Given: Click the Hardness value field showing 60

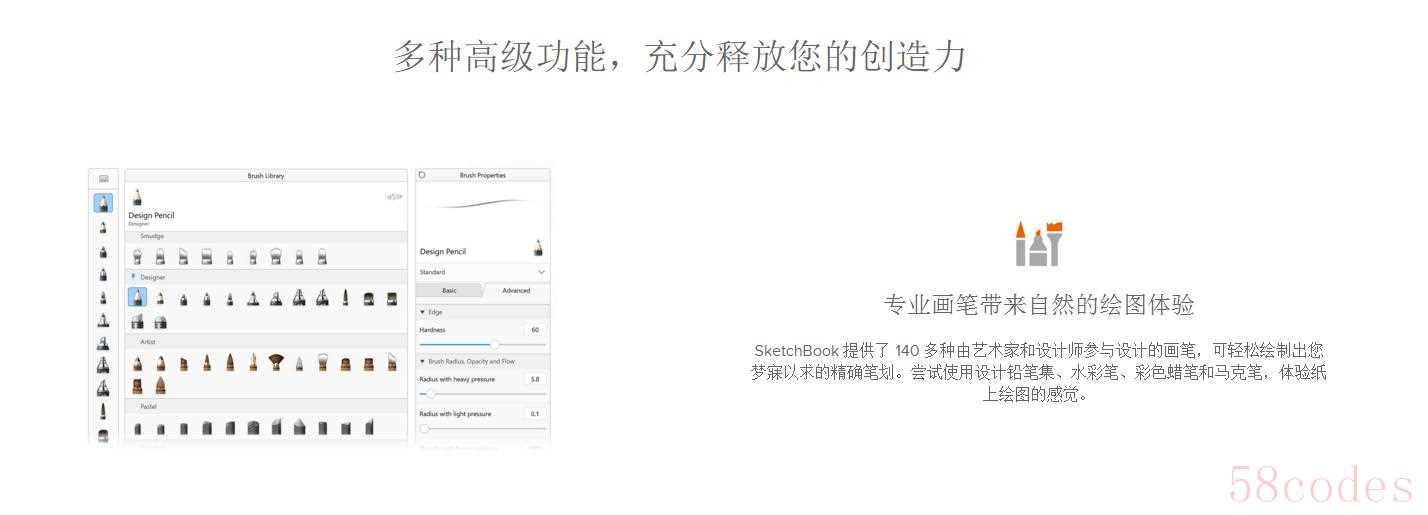Looking at the screenshot, I should pyautogui.click(x=535, y=329).
